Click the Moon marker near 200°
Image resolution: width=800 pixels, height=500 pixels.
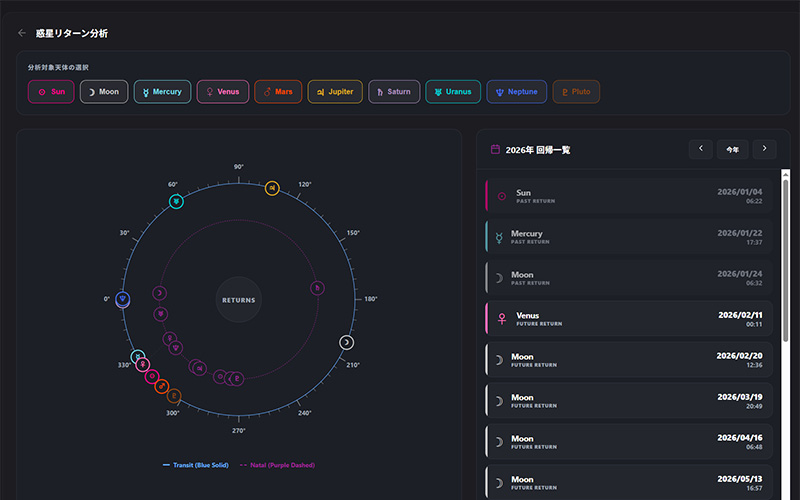coord(346,342)
